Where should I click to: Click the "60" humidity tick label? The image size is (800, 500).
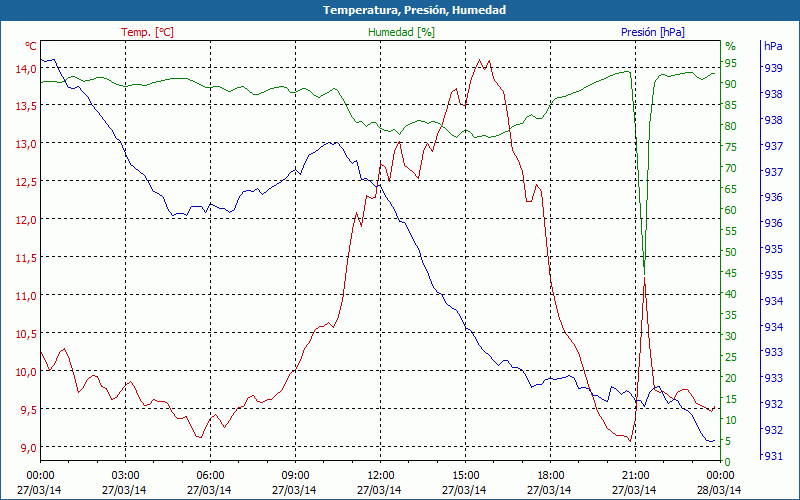click(731, 210)
